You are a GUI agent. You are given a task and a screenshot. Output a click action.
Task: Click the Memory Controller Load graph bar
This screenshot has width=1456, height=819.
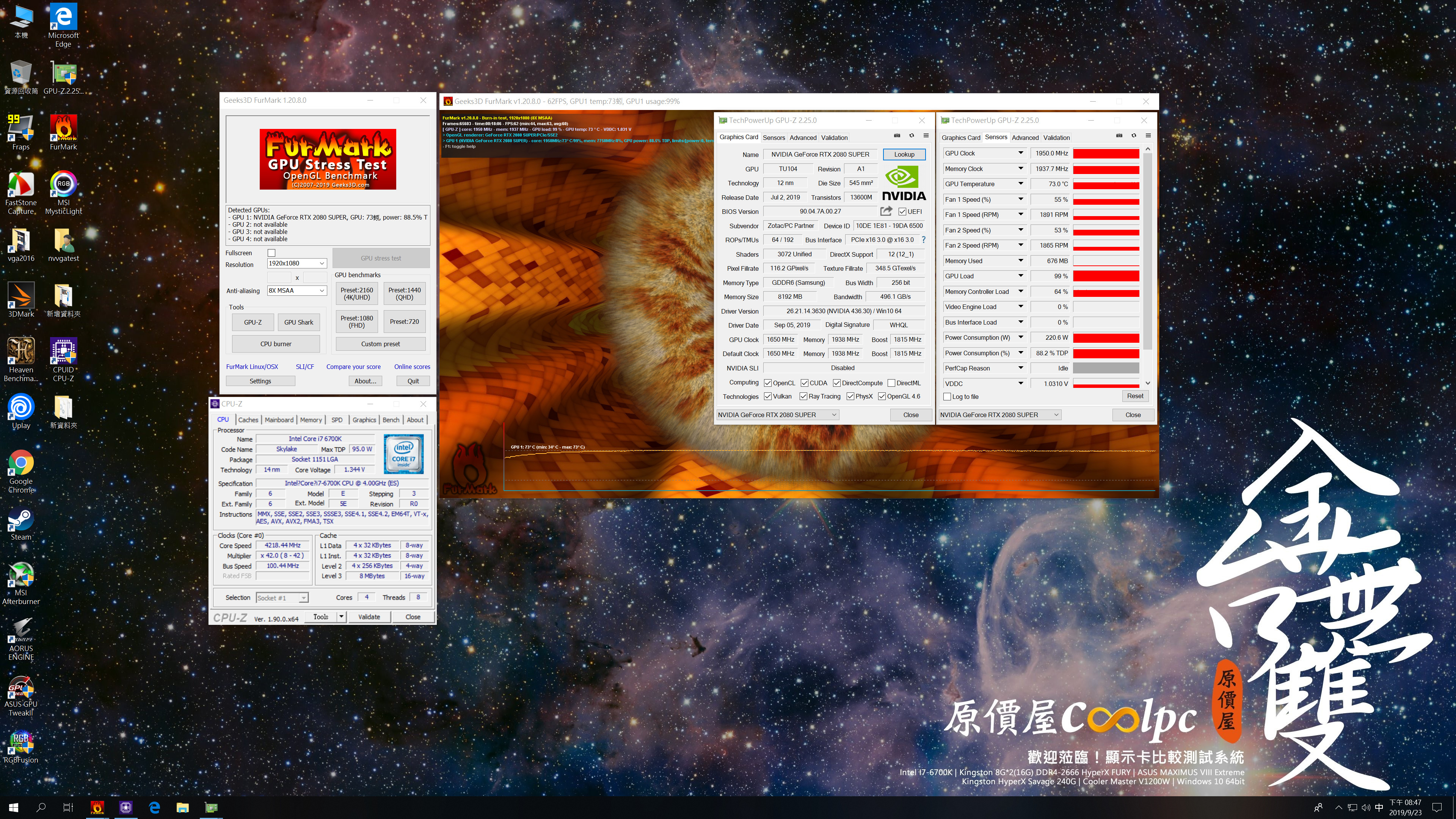1106,292
